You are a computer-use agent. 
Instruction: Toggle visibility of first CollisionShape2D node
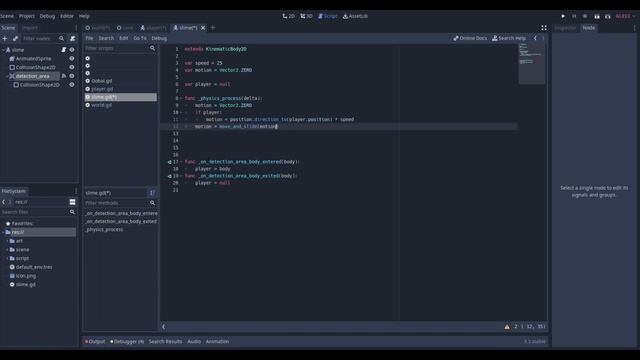tap(72, 67)
